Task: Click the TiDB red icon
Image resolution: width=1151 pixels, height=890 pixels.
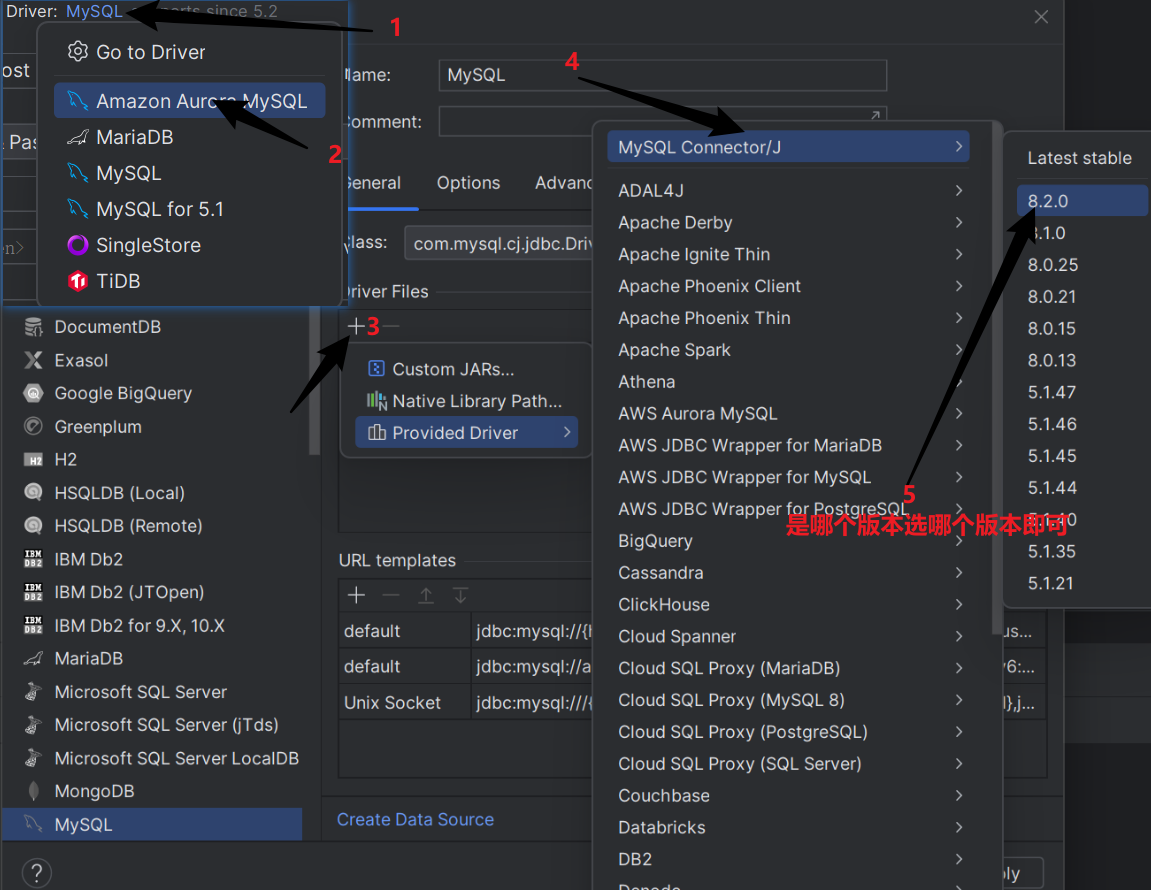Action: click(77, 281)
